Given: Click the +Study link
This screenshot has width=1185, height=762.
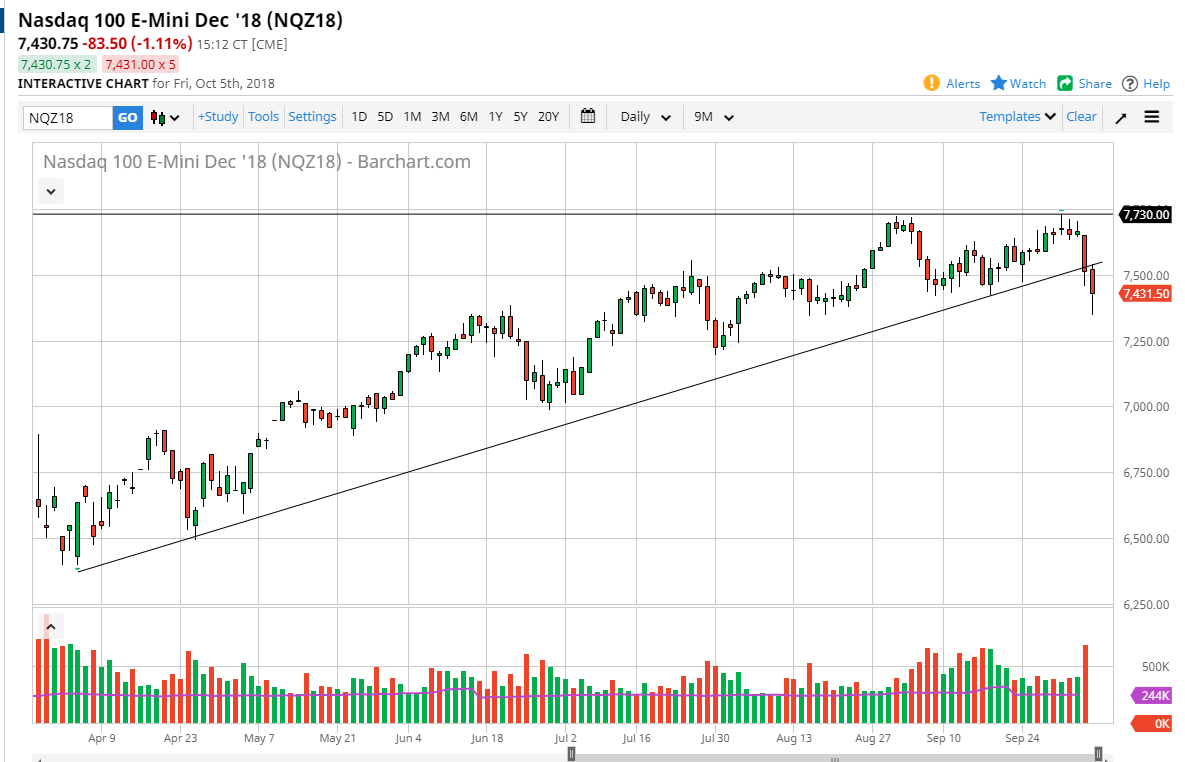Looking at the screenshot, I should click(x=217, y=117).
